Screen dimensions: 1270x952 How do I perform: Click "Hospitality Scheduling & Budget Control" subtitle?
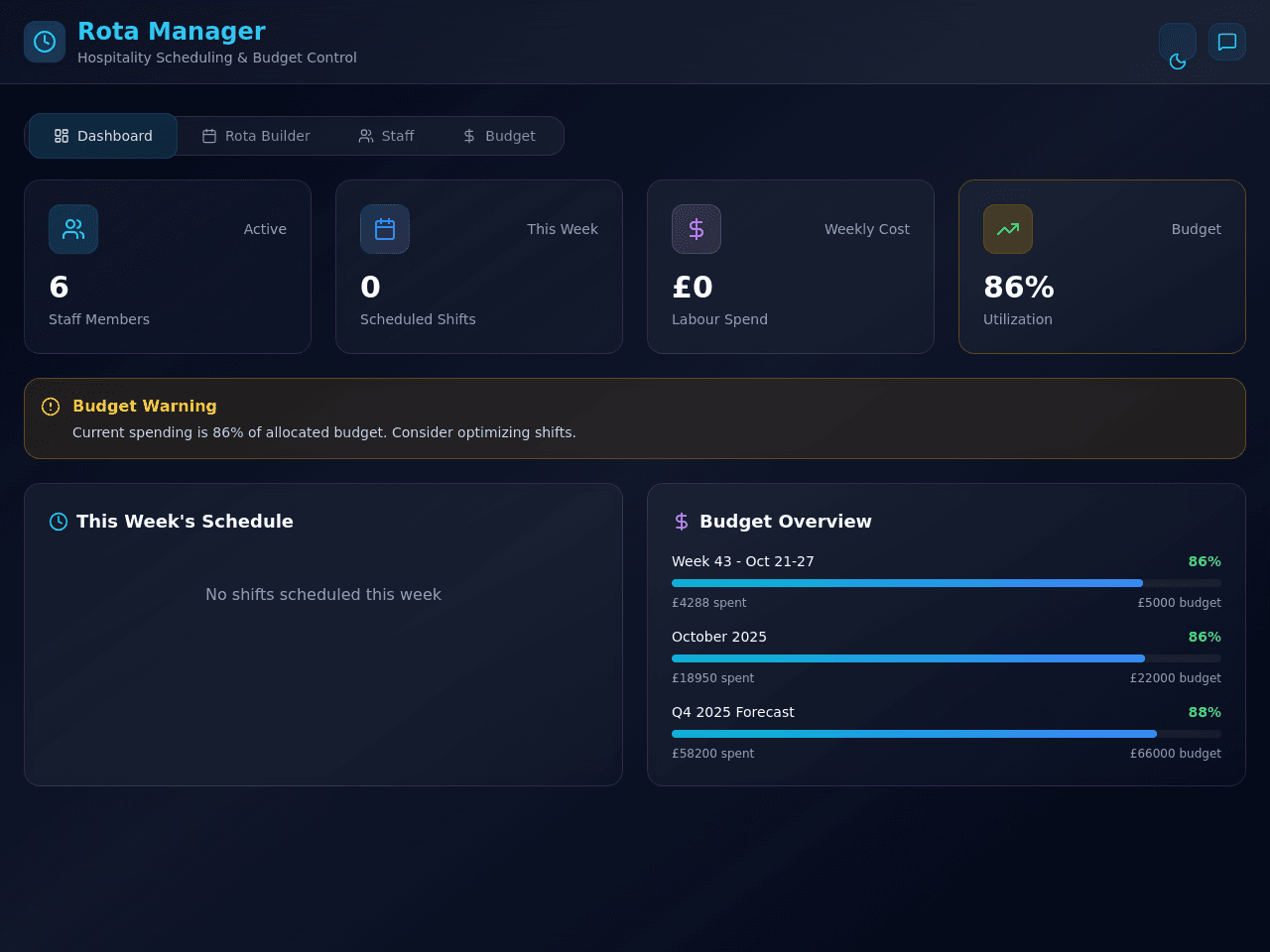click(217, 58)
